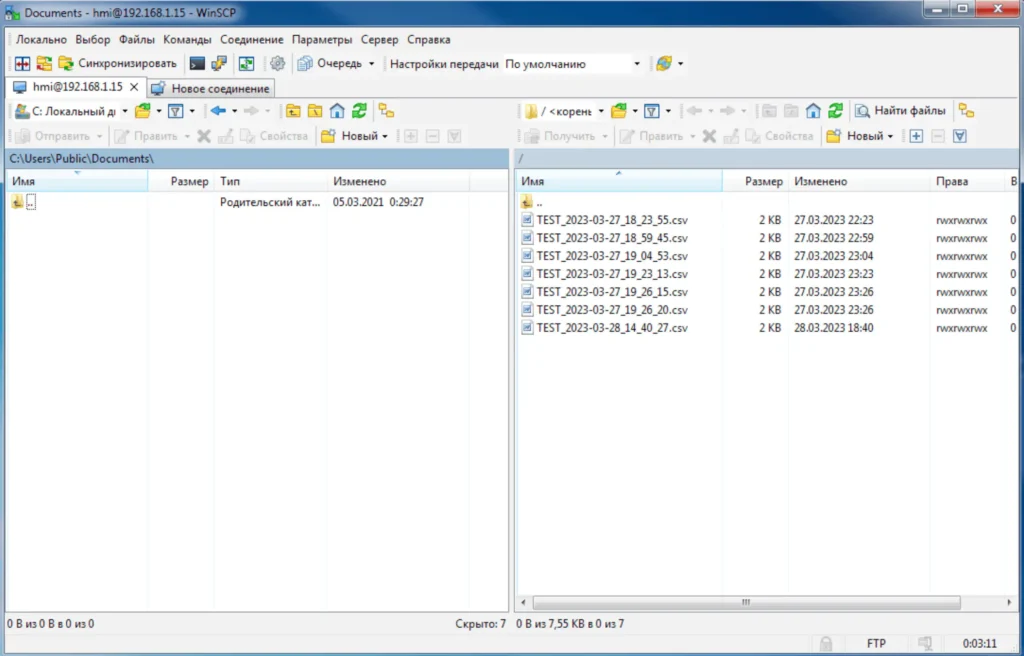Click remote panel open directory folder icon

click(618, 111)
